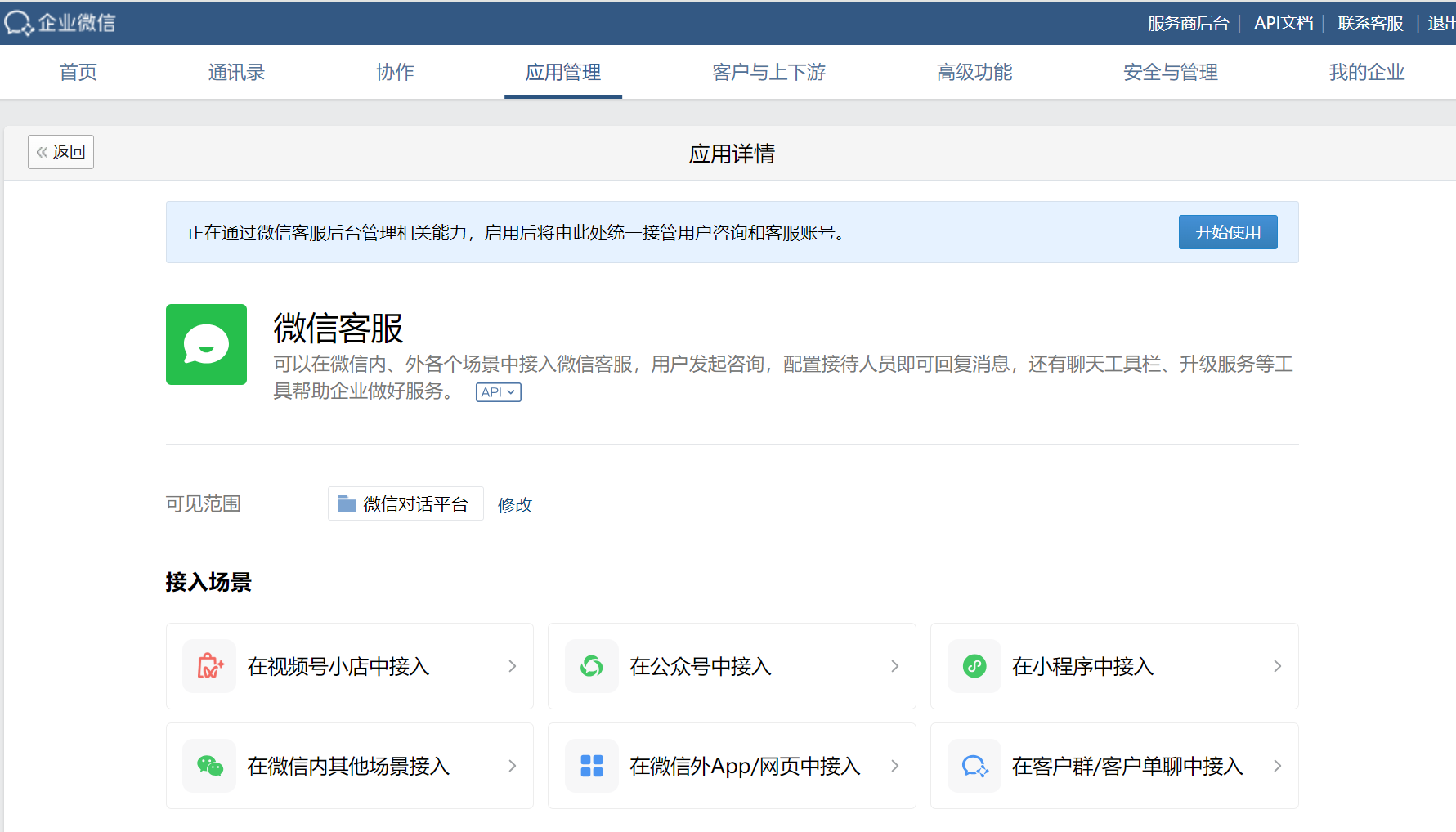Click the 公众号 green swirl icon
1456x832 pixels.
click(x=592, y=666)
